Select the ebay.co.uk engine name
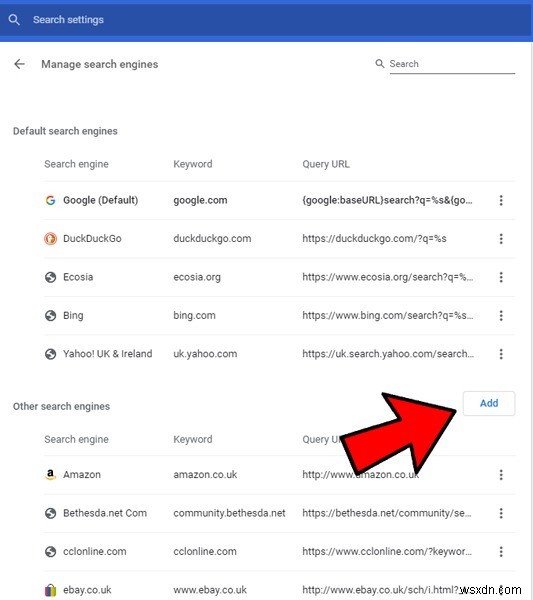 pos(87,590)
